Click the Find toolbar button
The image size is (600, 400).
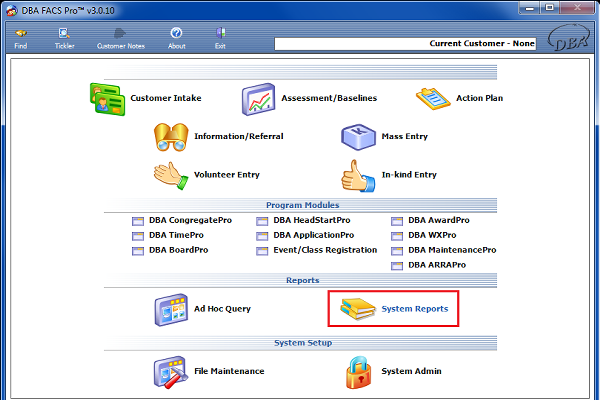(21, 38)
